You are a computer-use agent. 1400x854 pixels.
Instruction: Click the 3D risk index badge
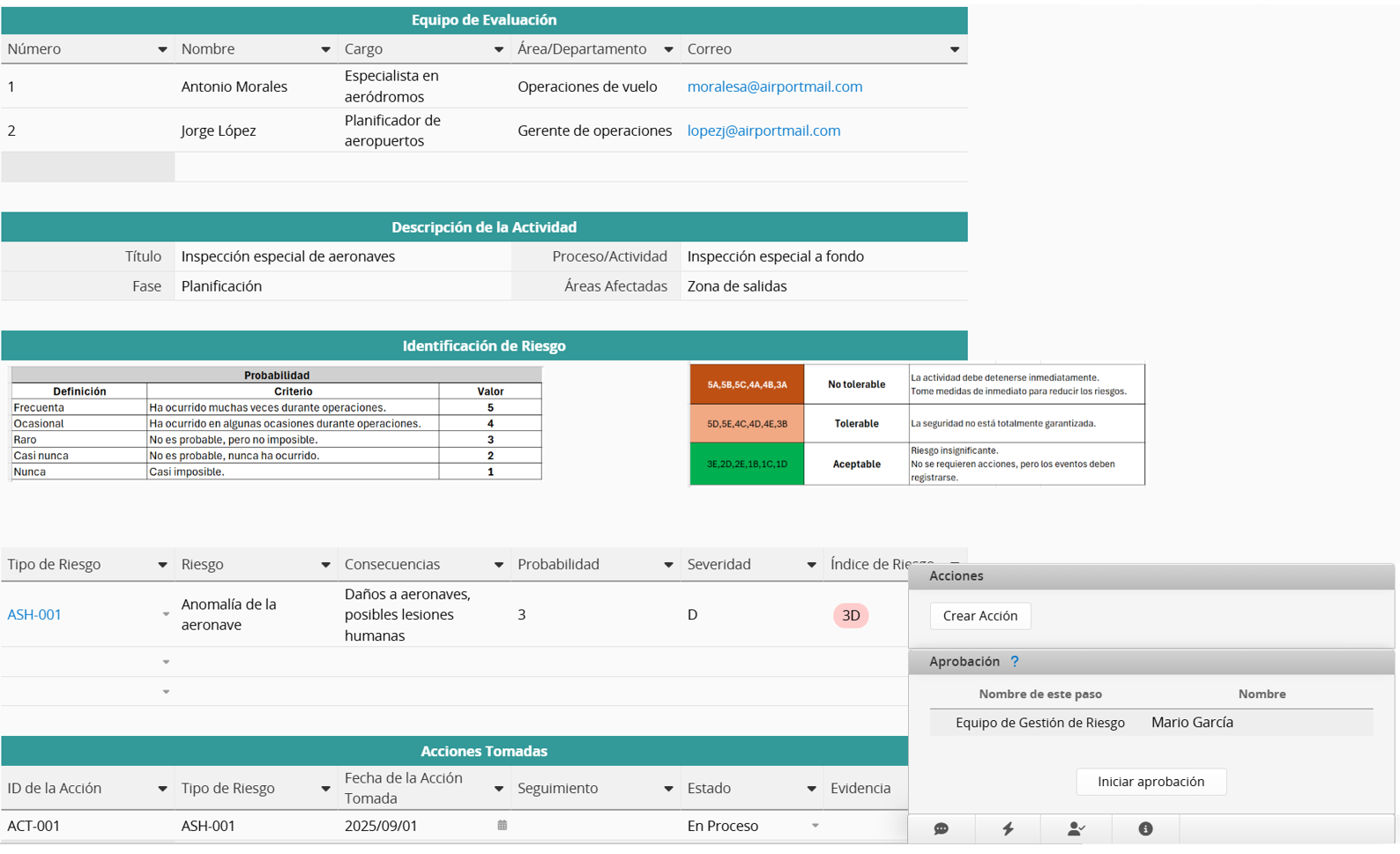coord(851,615)
